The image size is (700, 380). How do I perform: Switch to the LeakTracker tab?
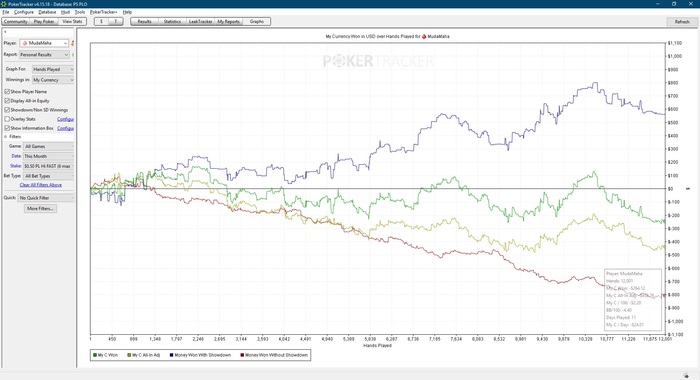[x=200, y=21]
